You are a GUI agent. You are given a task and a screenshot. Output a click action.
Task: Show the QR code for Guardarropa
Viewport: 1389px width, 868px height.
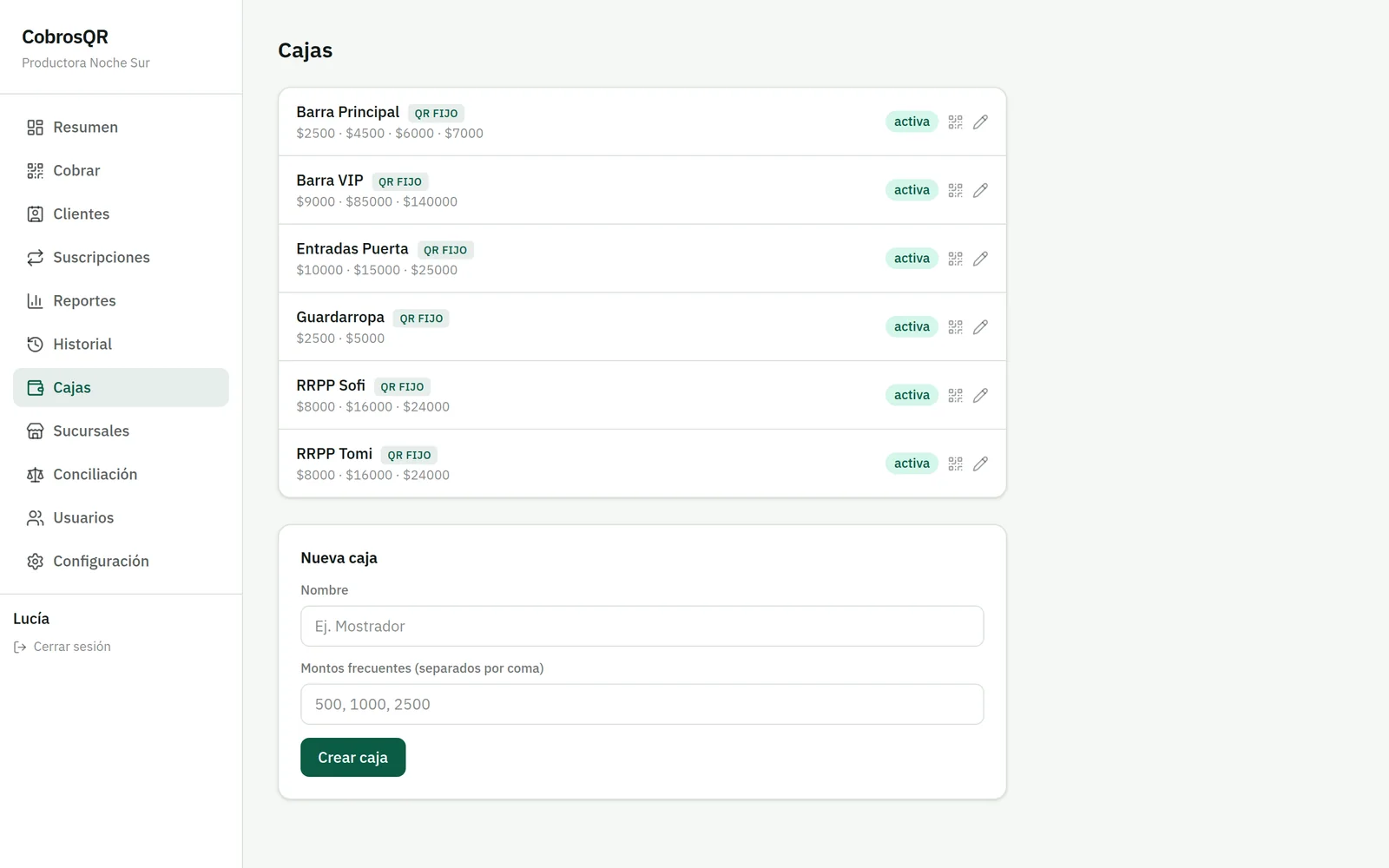955,327
